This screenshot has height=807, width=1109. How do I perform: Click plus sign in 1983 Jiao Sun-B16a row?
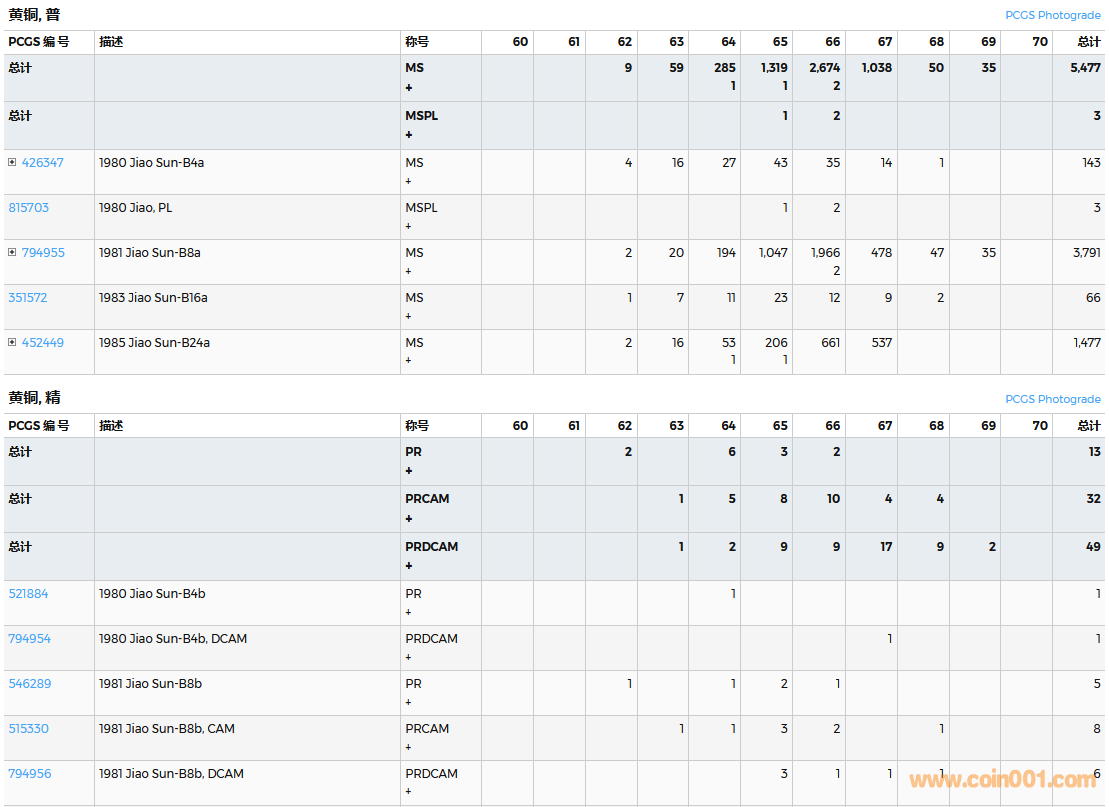click(409, 316)
